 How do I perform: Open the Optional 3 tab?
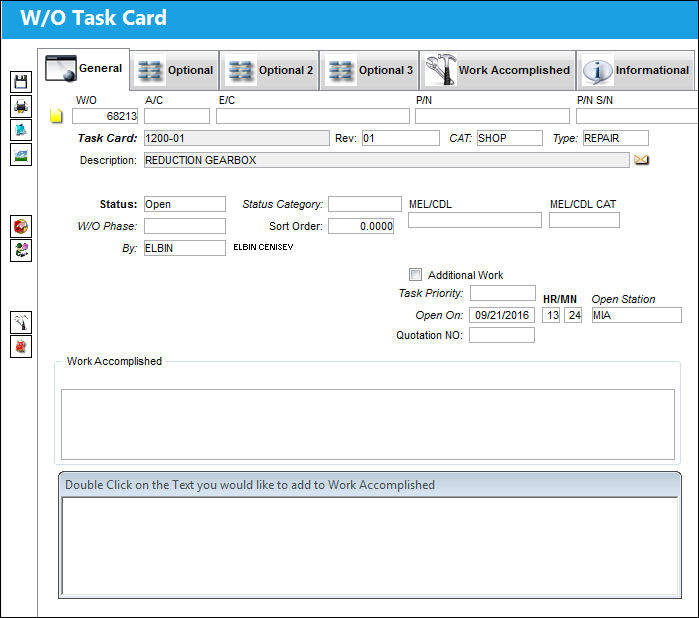[x=370, y=70]
